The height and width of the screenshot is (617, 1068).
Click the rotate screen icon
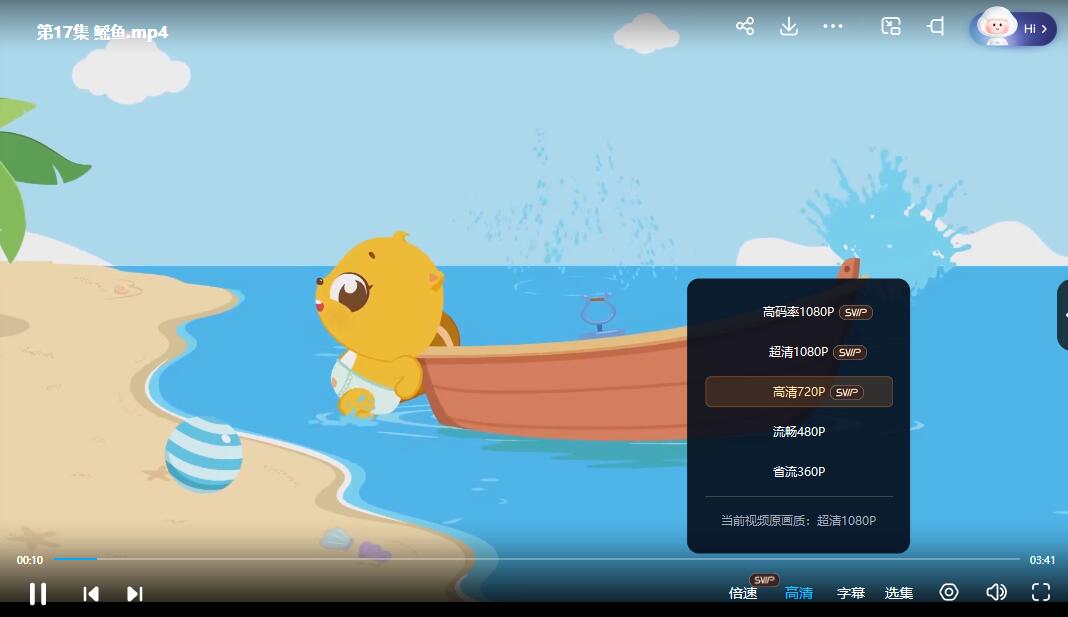[936, 27]
